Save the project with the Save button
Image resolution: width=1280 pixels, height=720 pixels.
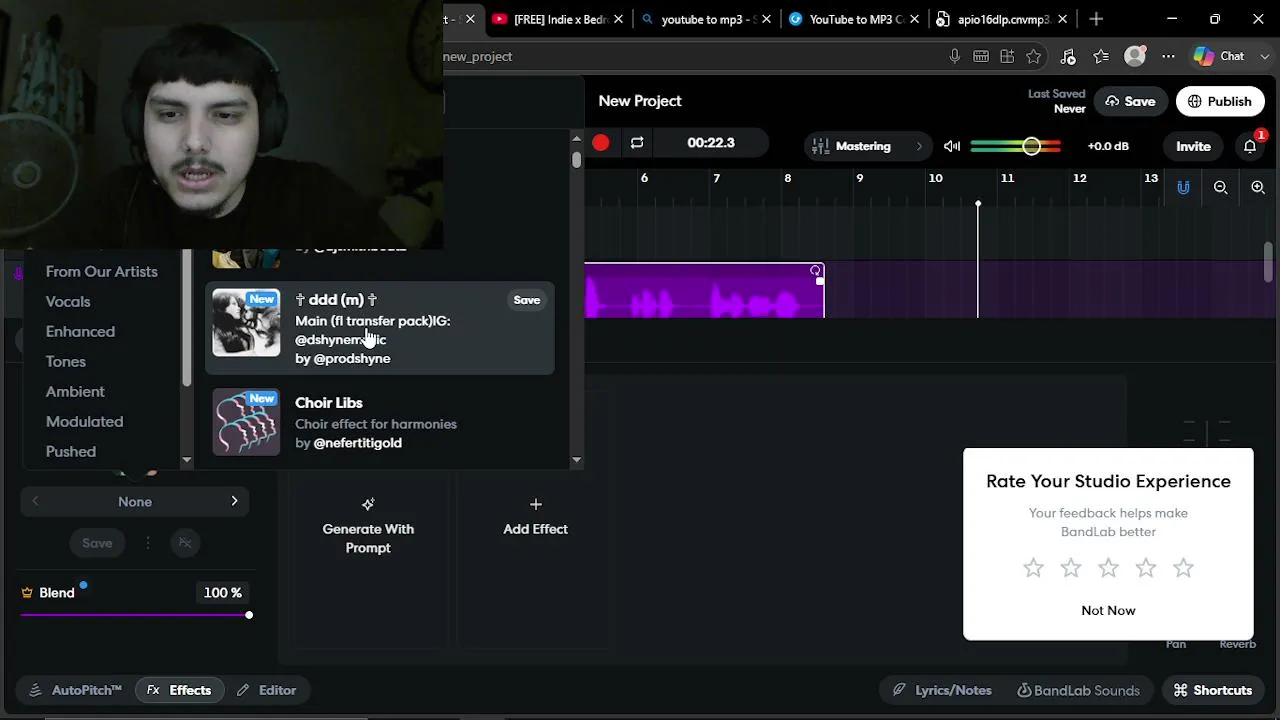[1130, 101]
